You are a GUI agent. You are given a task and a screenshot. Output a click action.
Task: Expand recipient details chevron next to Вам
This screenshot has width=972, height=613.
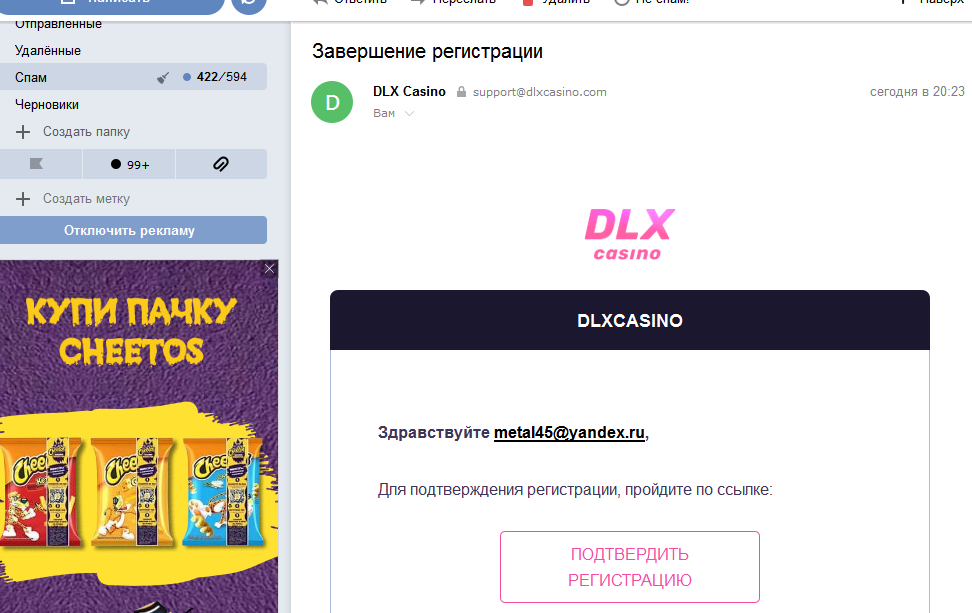click(x=409, y=113)
